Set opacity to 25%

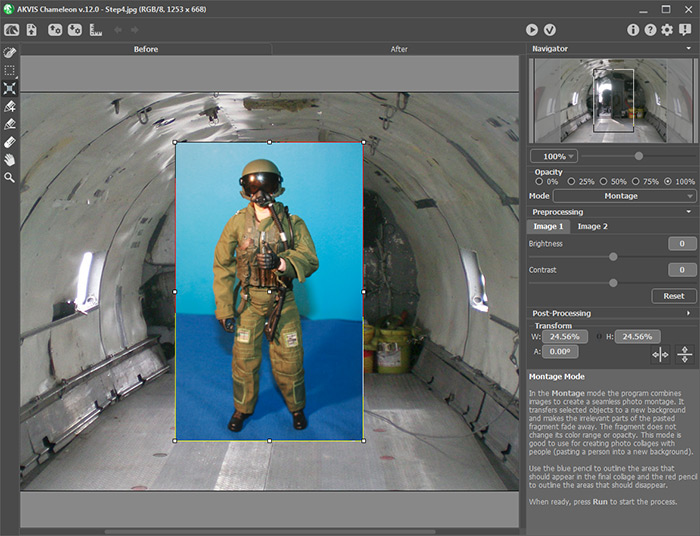(571, 182)
